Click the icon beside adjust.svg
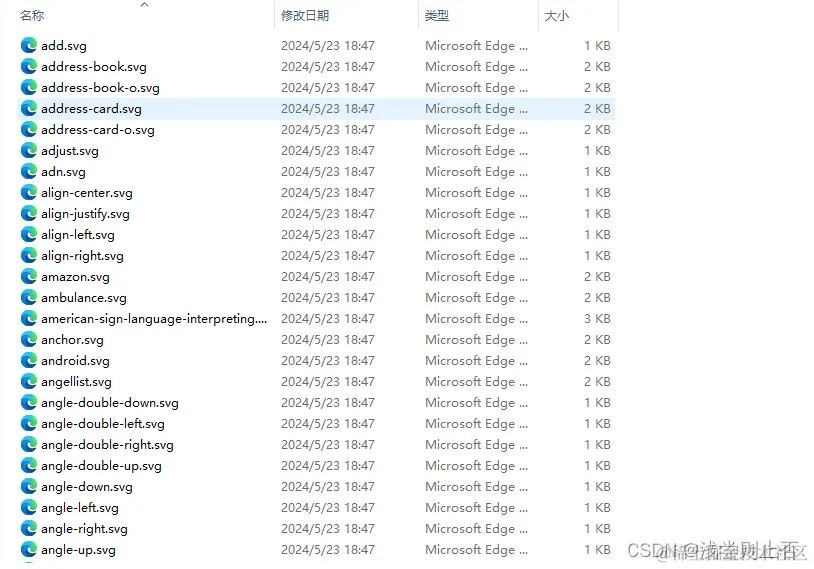The height and width of the screenshot is (569, 814). (29, 151)
